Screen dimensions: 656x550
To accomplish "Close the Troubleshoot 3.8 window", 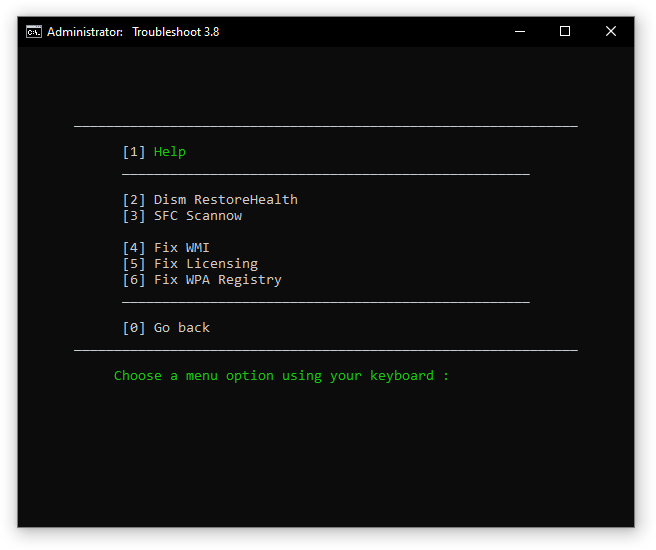I will click(x=611, y=31).
